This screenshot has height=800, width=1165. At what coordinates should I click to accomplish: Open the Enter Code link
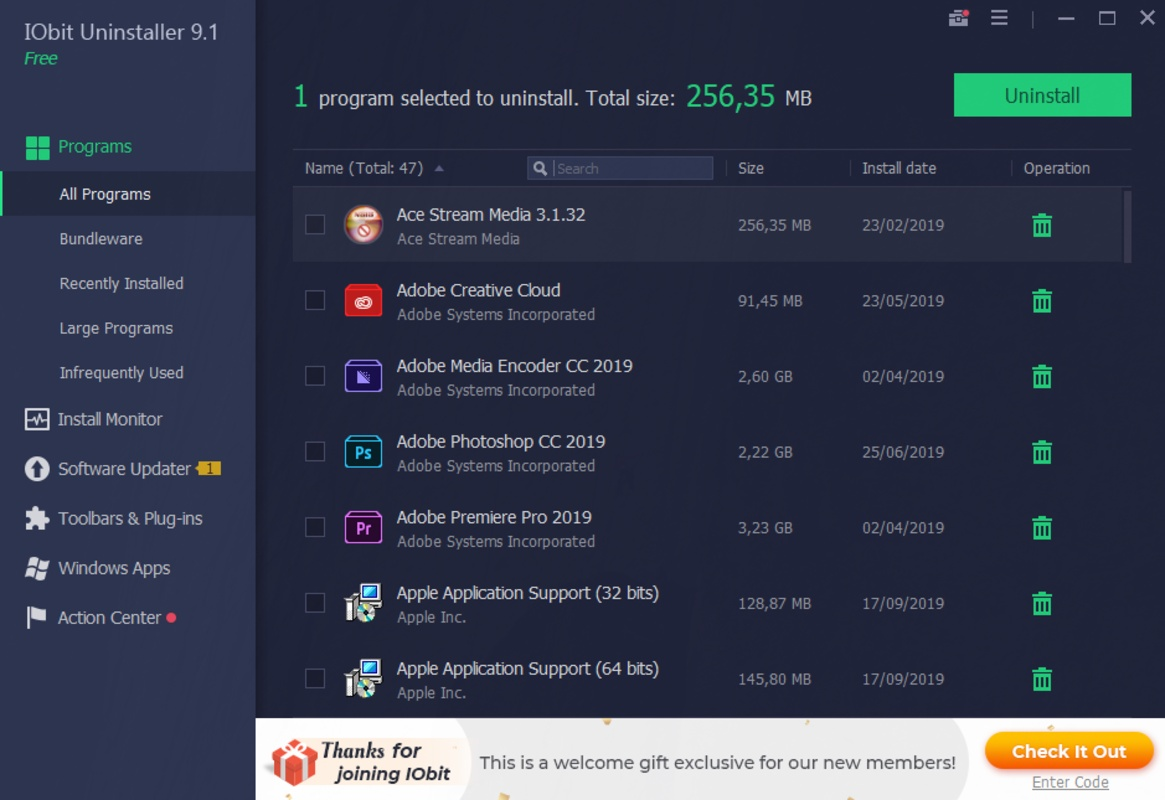click(x=1069, y=782)
